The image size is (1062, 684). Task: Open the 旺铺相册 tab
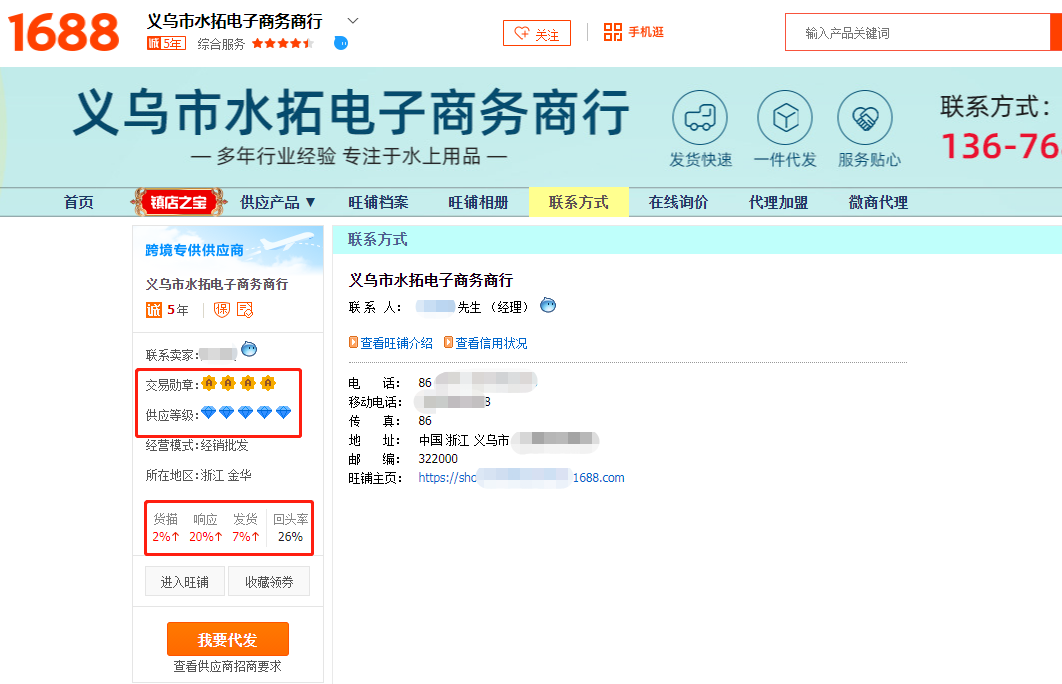pos(478,202)
